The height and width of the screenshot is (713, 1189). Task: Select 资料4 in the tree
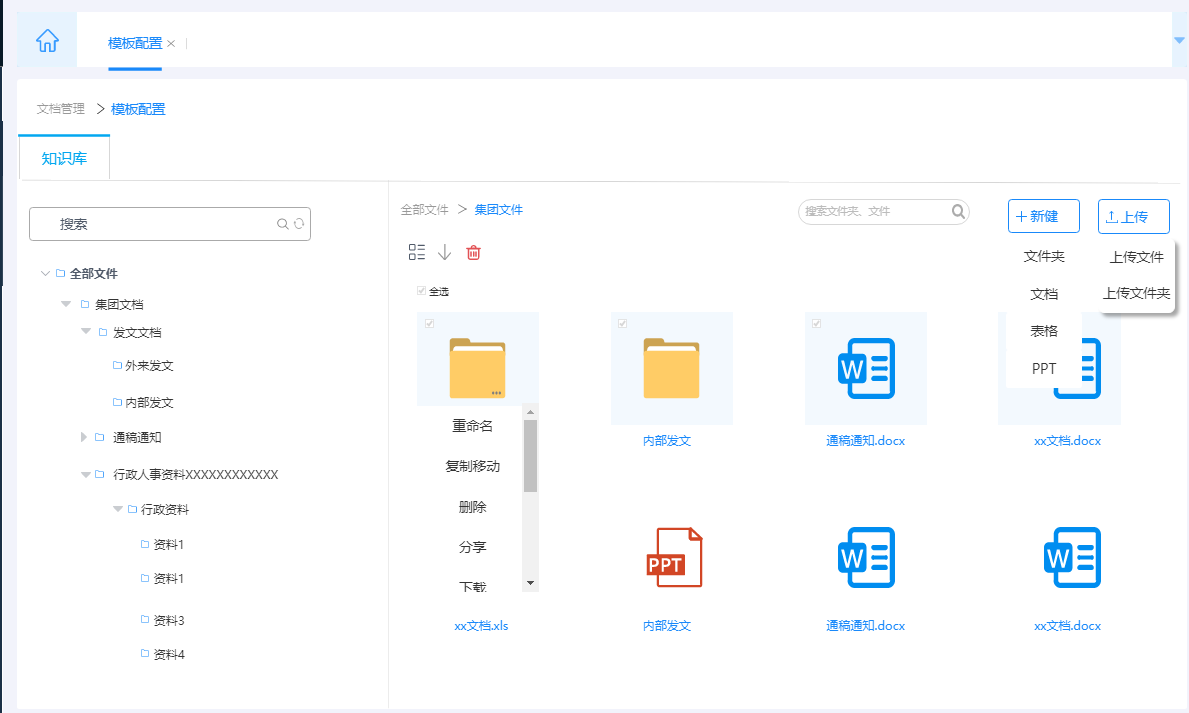point(168,654)
